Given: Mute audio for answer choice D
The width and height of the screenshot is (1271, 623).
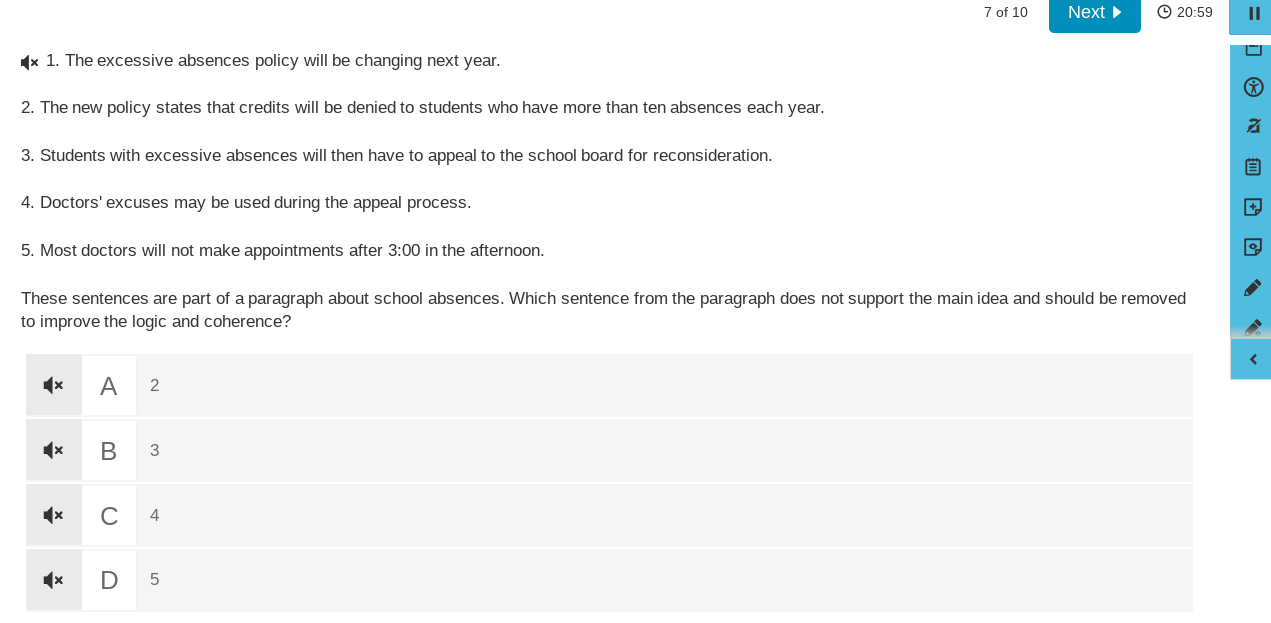Looking at the screenshot, I should point(53,579).
